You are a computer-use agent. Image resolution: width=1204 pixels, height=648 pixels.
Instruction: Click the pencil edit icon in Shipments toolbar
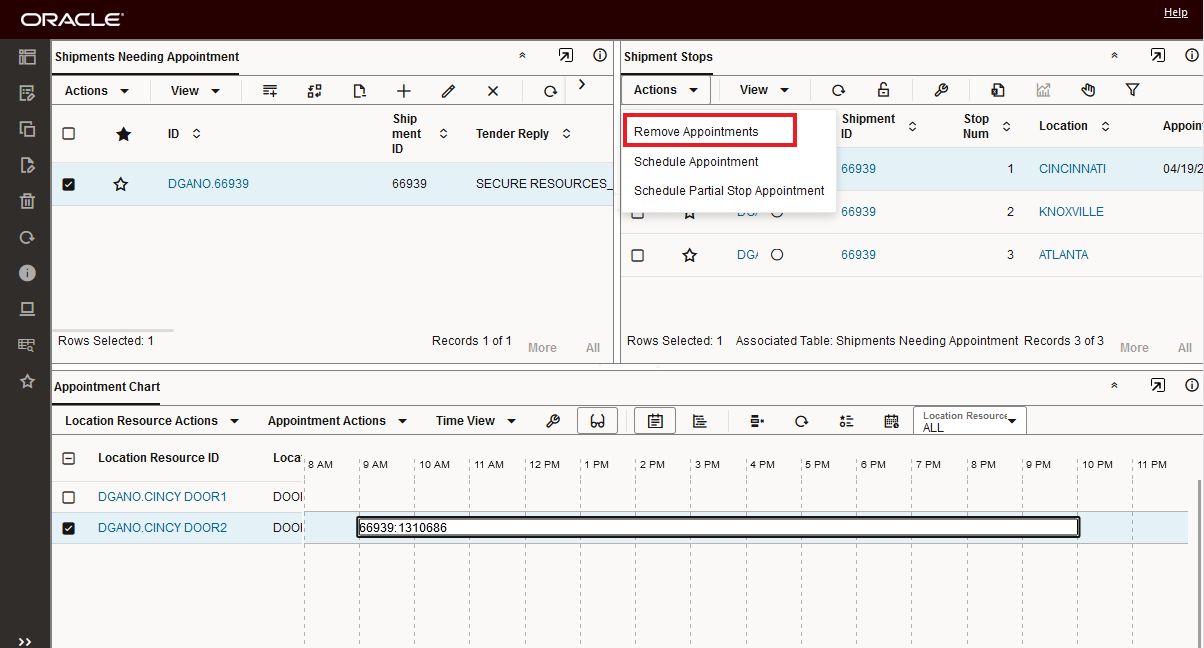(x=448, y=91)
